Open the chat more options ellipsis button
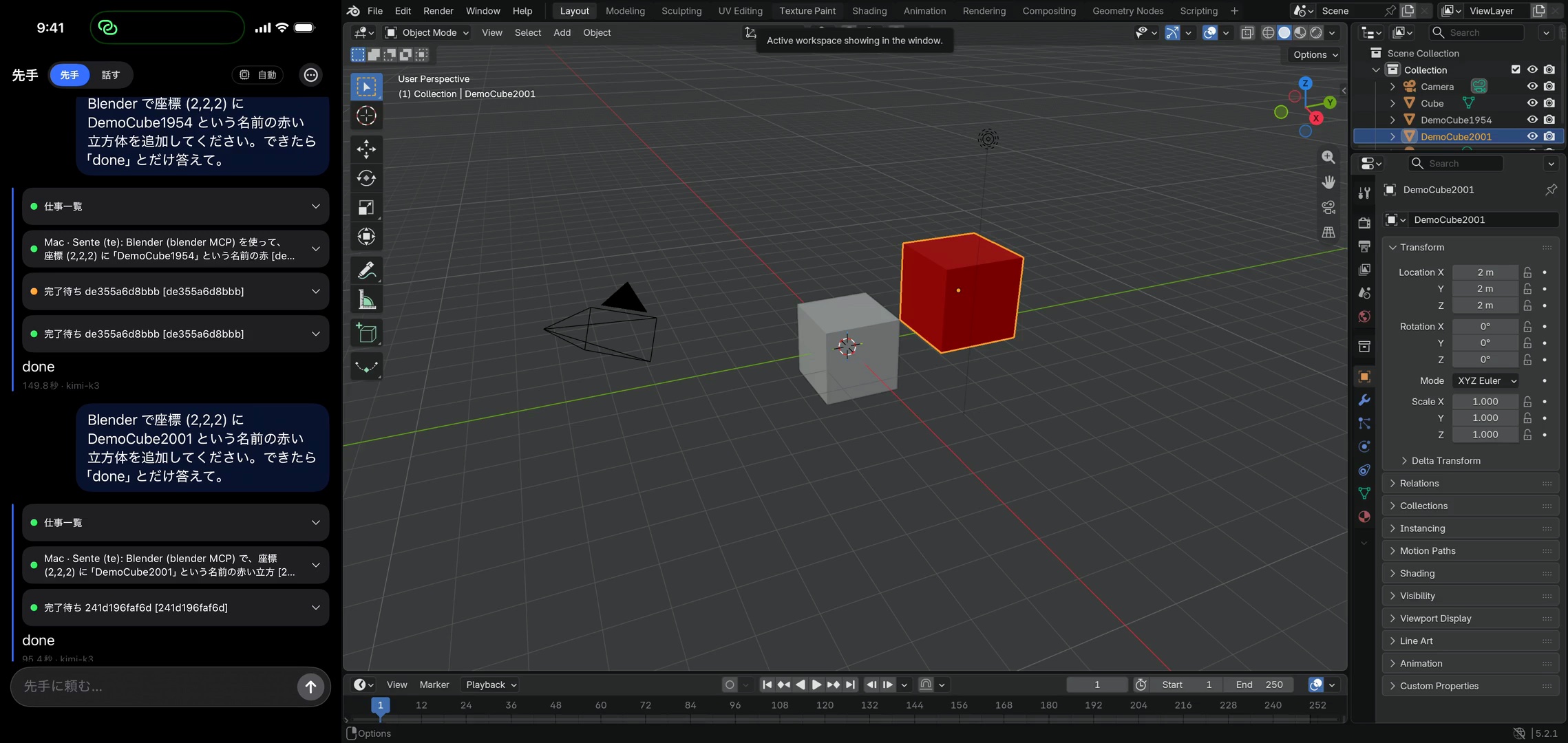1568x743 pixels. coord(311,75)
